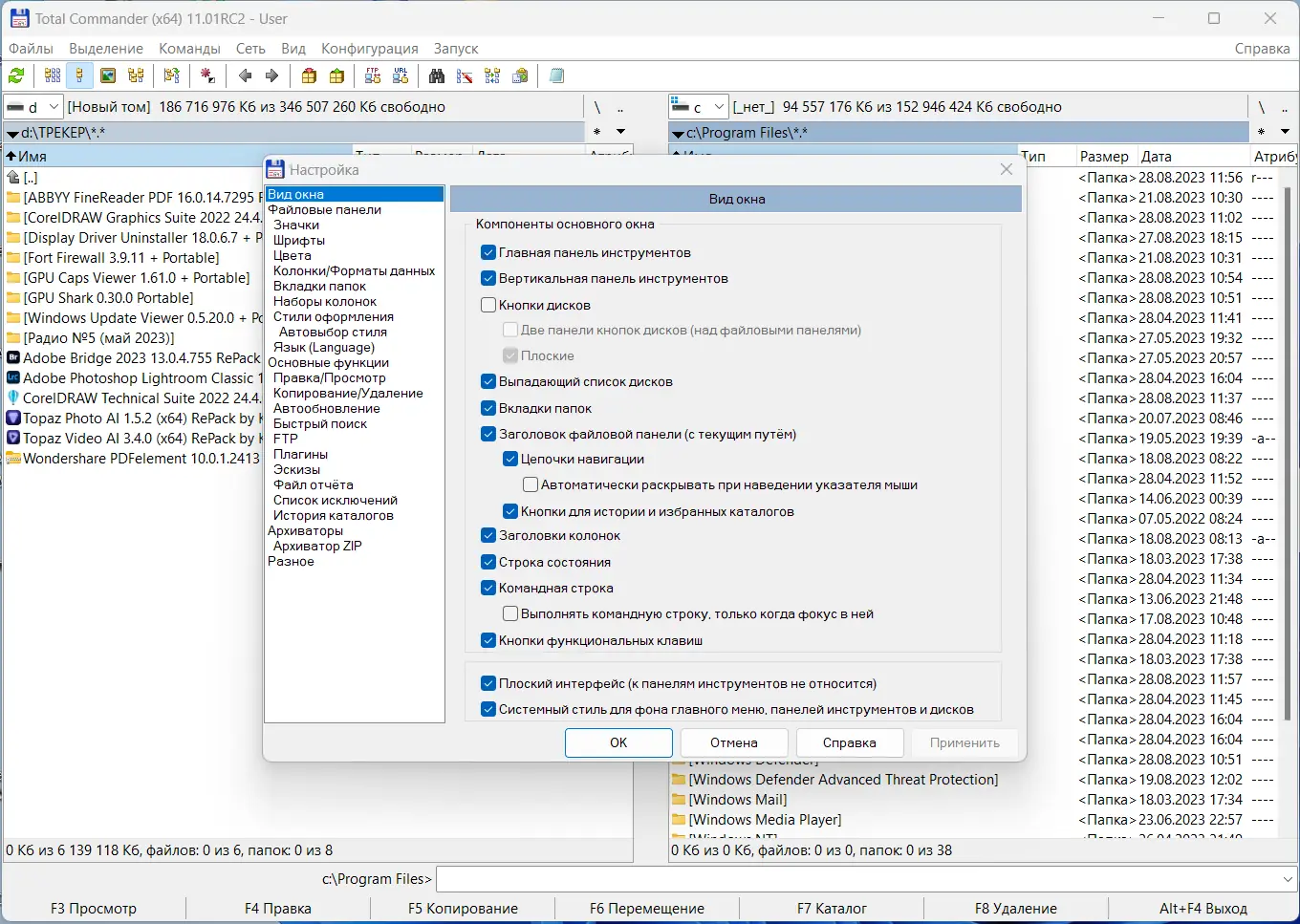Open the 'Файлы' menu

coord(31,49)
